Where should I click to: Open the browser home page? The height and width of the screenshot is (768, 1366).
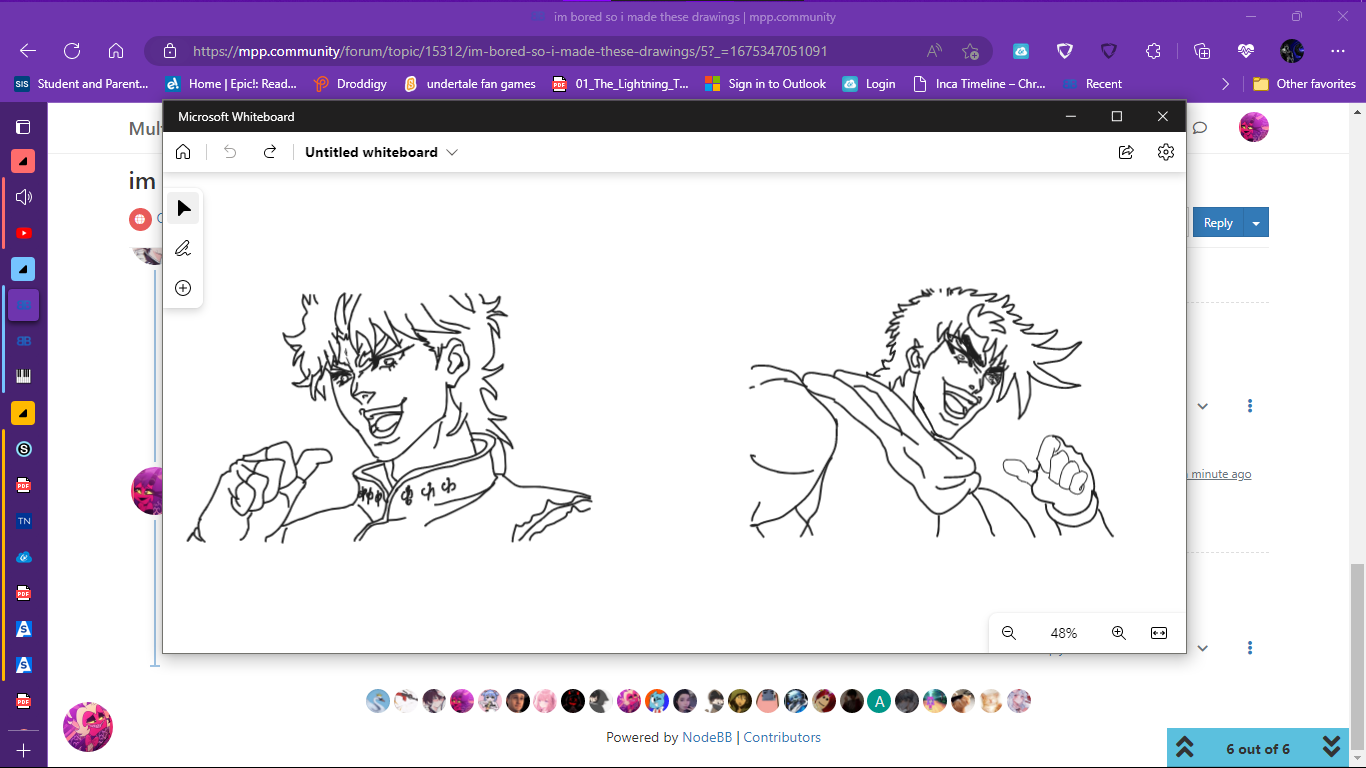pos(116,51)
